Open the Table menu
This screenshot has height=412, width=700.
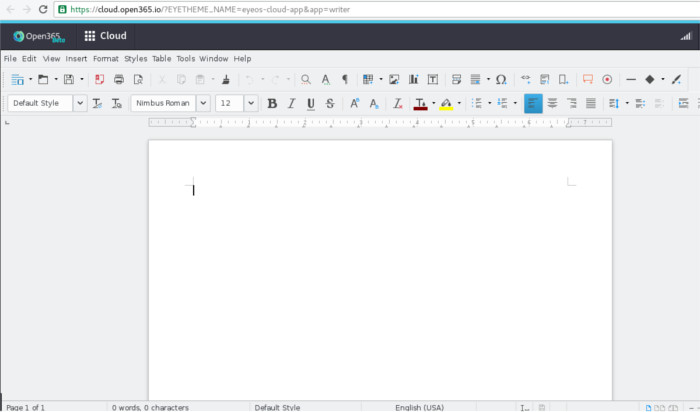coord(162,58)
